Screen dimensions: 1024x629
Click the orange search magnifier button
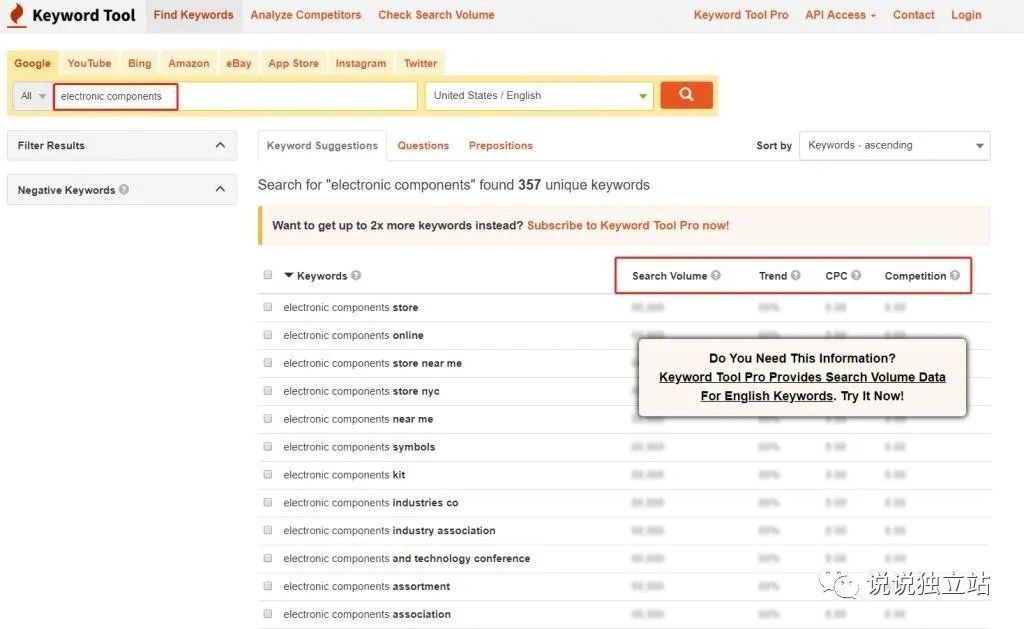coord(686,95)
